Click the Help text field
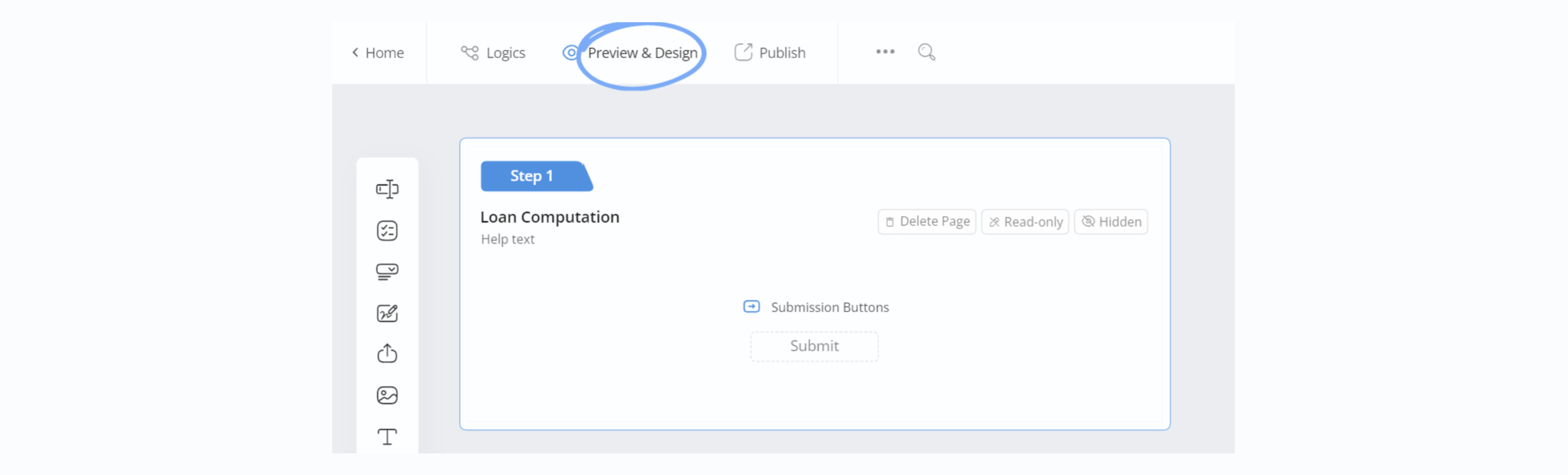The height and width of the screenshot is (475, 1568). (508, 239)
